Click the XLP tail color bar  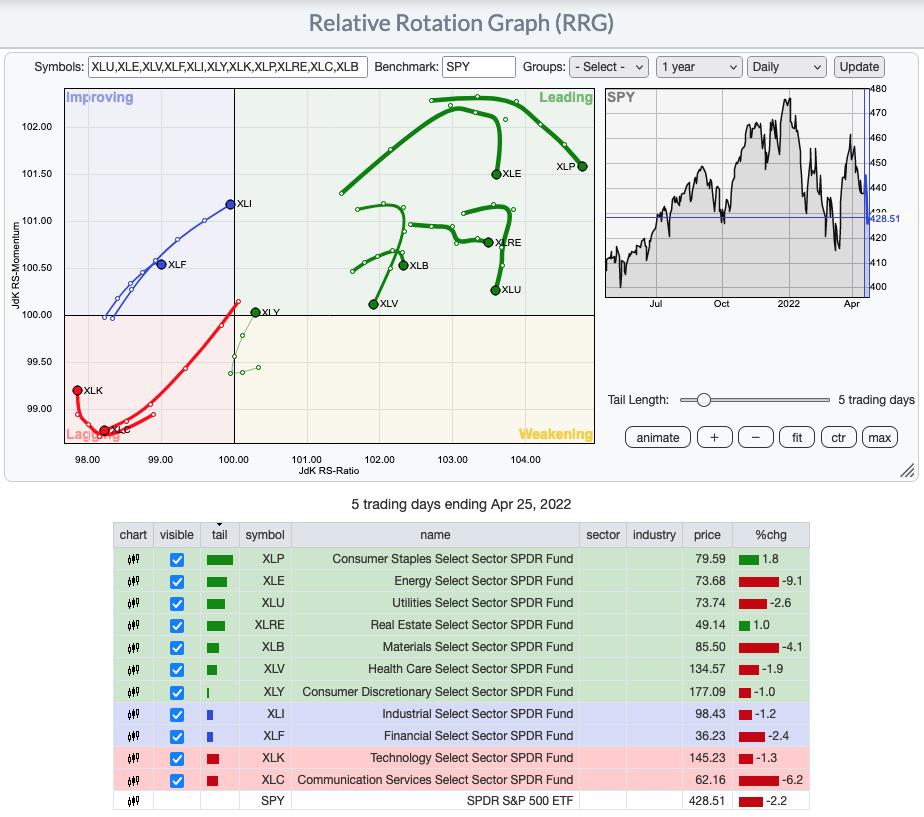pos(220,560)
